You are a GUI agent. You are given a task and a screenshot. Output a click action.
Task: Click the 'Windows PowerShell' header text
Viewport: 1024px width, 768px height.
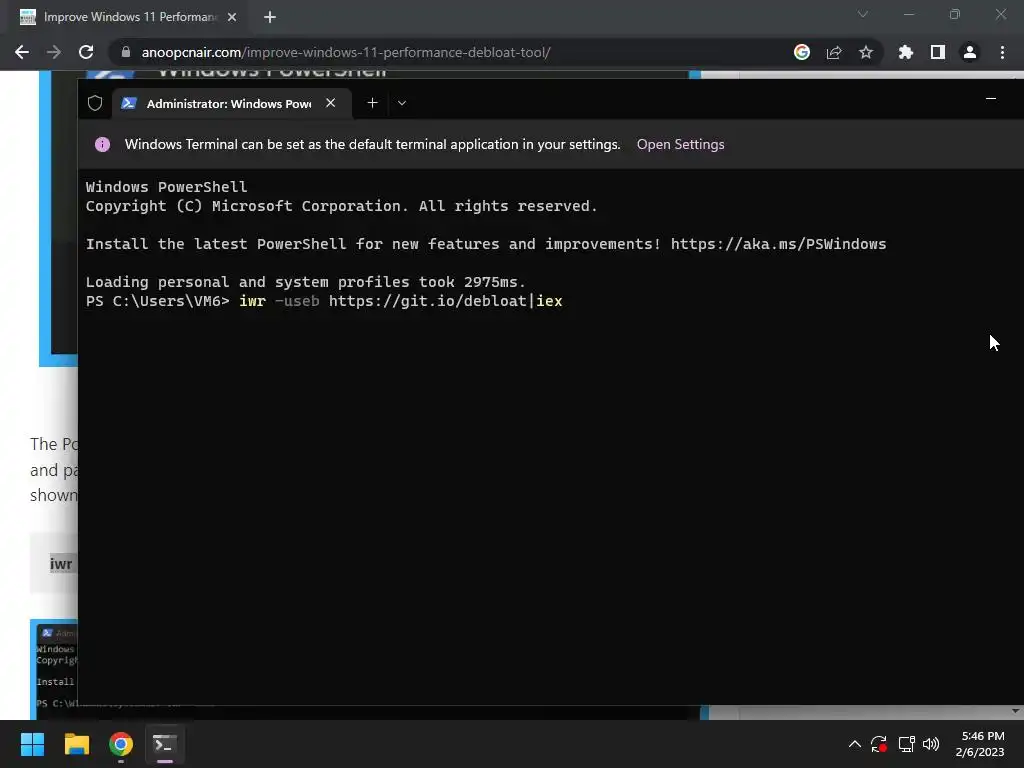tap(167, 187)
